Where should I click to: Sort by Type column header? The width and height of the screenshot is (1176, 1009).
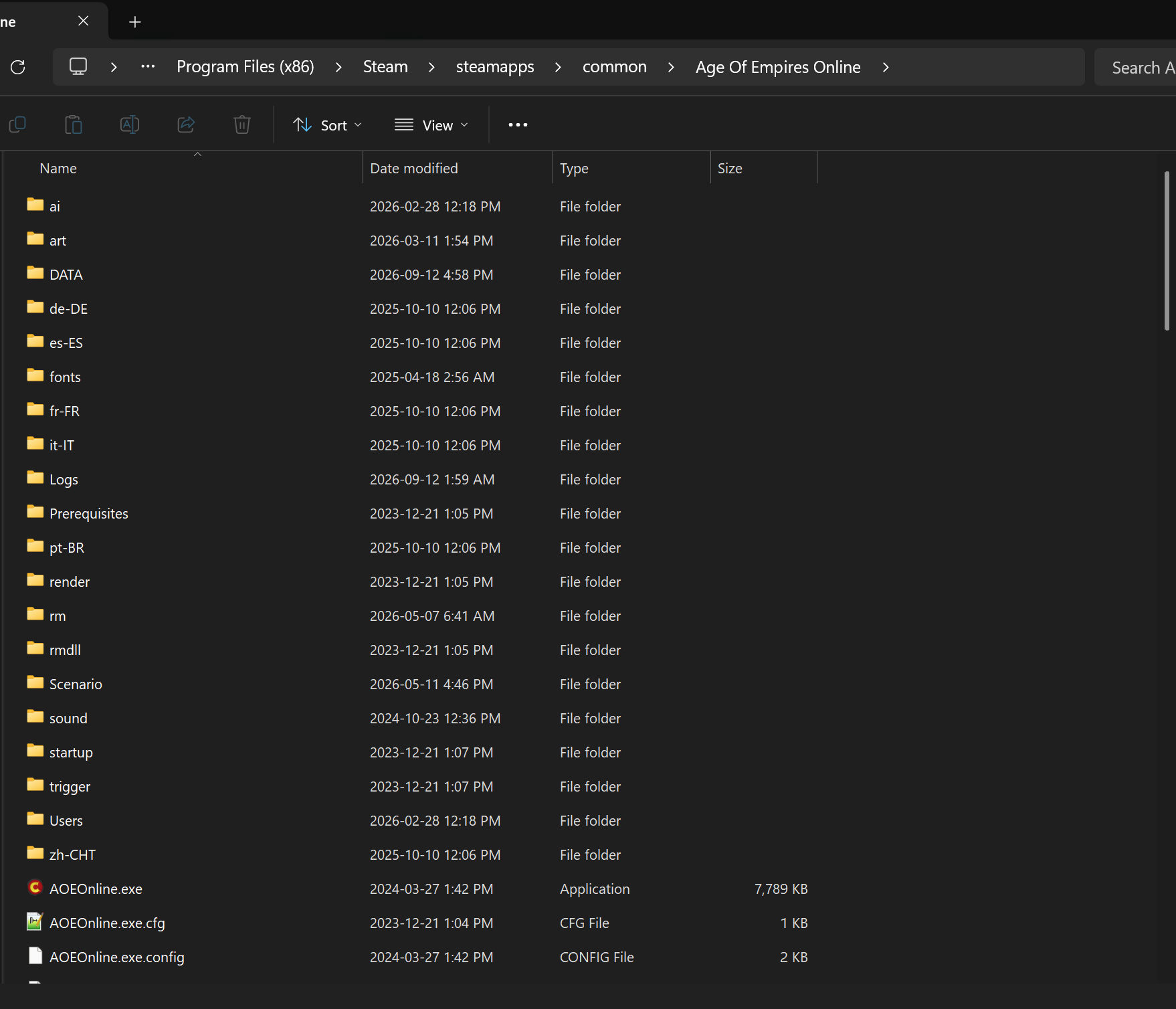574,169
